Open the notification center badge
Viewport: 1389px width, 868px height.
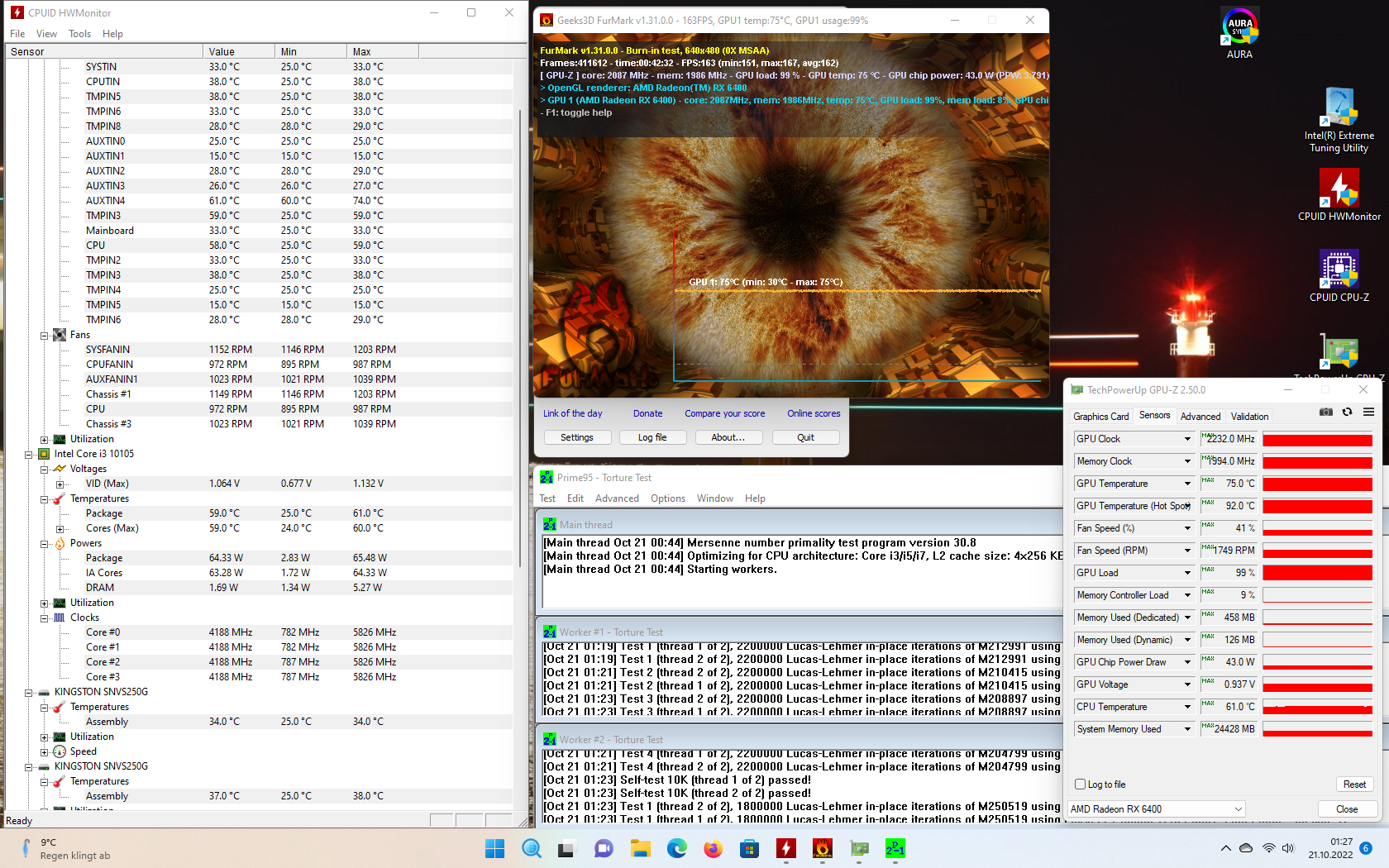coord(1366,848)
